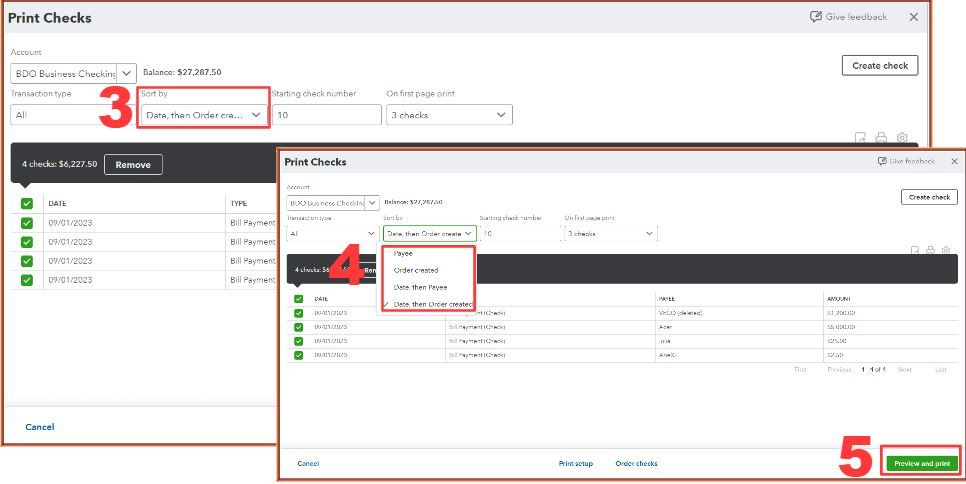The height and width of the screenshot is (484, 966).
Task: Open the '3 checks' dropdown in the front window
Action: coord(610,233)
